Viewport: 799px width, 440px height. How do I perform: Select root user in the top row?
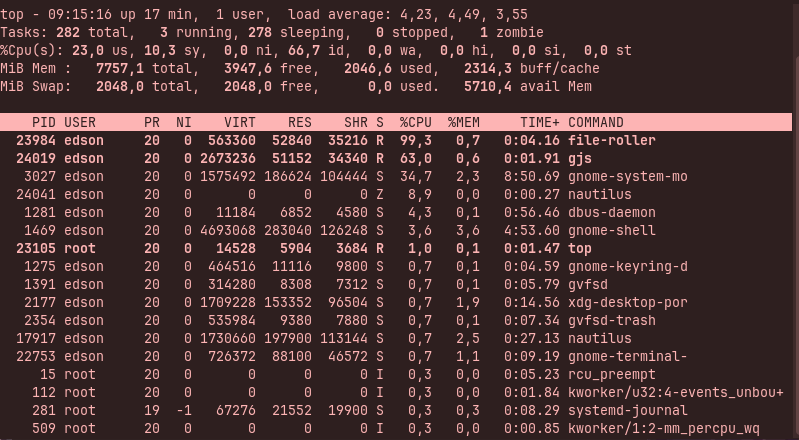click(x=80, y=248)
